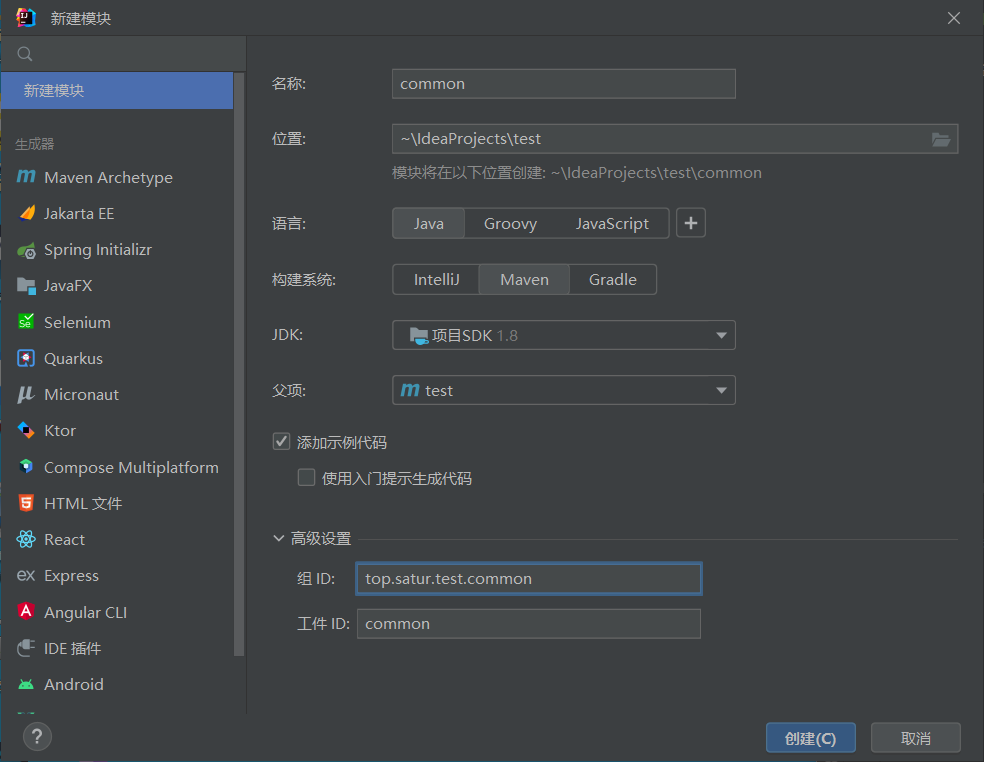Click the generator list scrollbar
The height and width of the screenshot is (762, 984).
238,364
